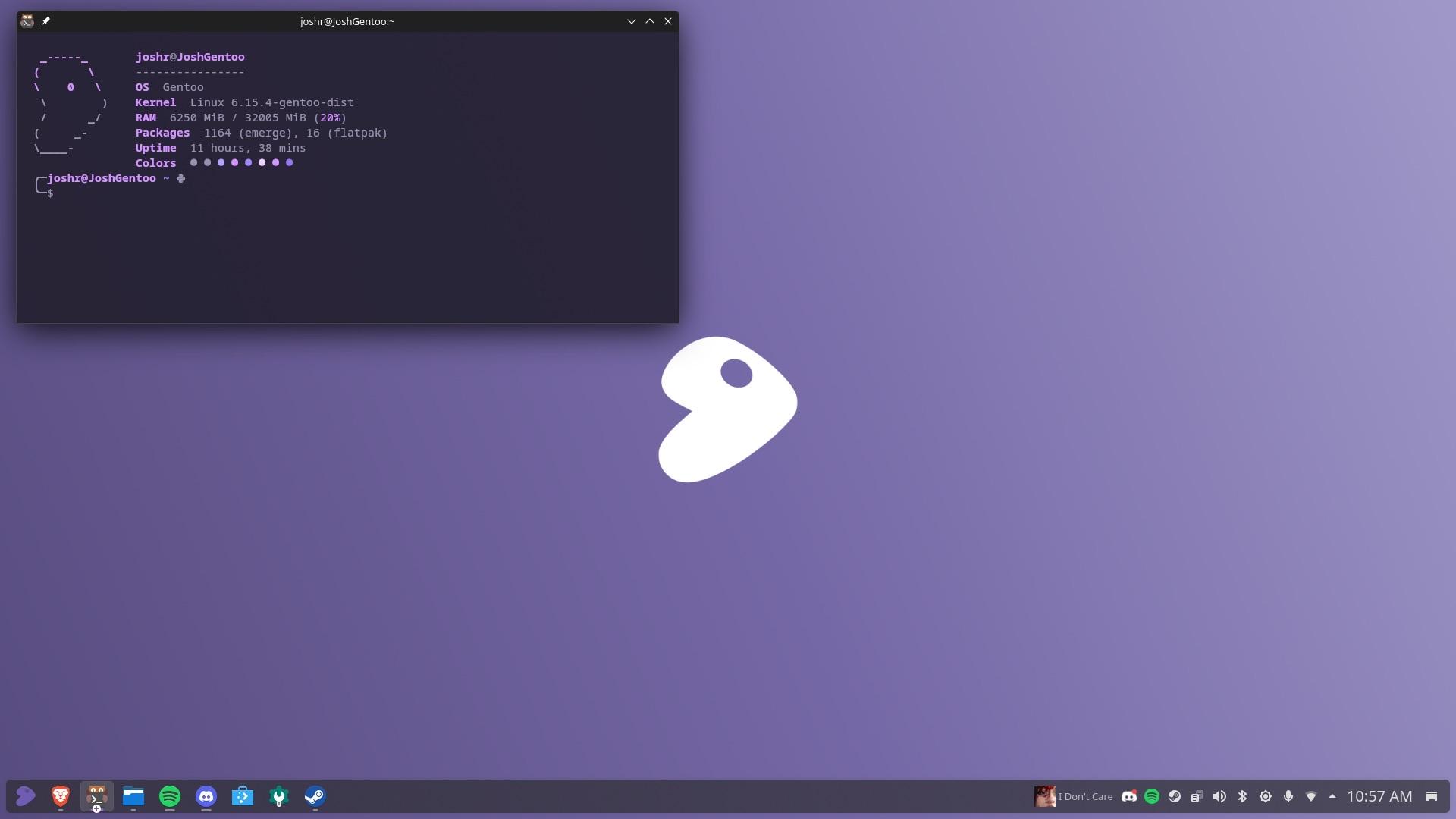Open Steam from the pinned taskbar apps
Screen dimensions: 1456x819
(315, 796)
